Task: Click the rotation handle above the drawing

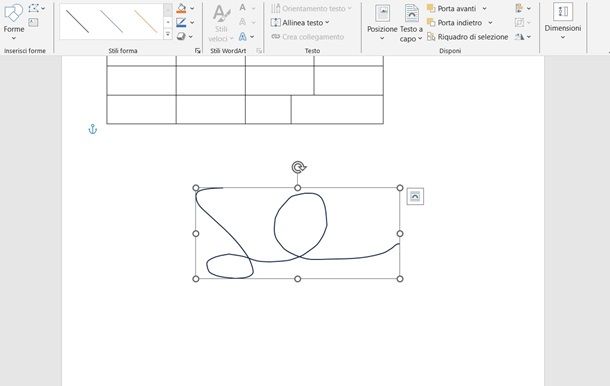Action: click(298, 167)
